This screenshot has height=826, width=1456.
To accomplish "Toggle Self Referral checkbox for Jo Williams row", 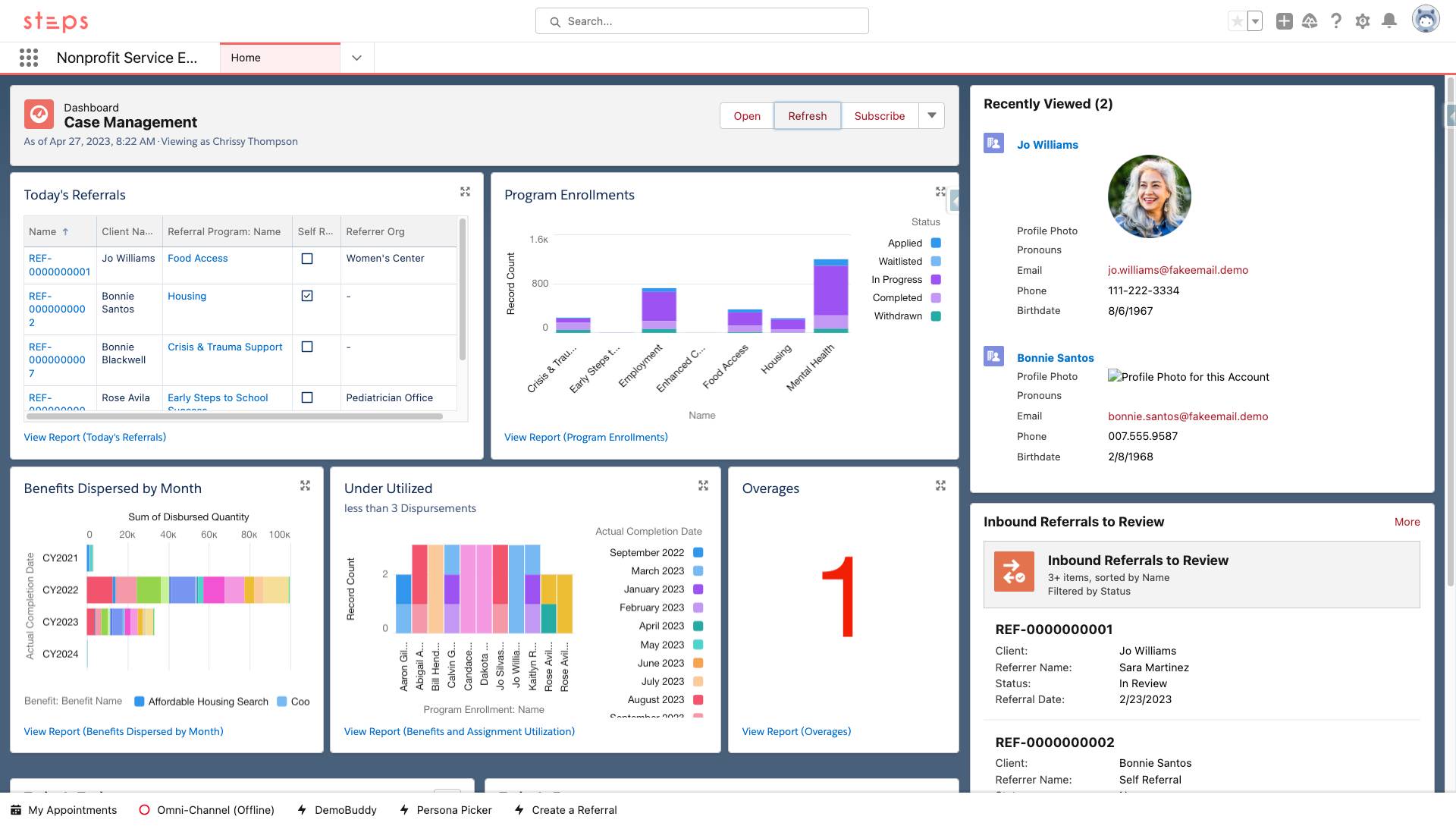I will [307, 259].
